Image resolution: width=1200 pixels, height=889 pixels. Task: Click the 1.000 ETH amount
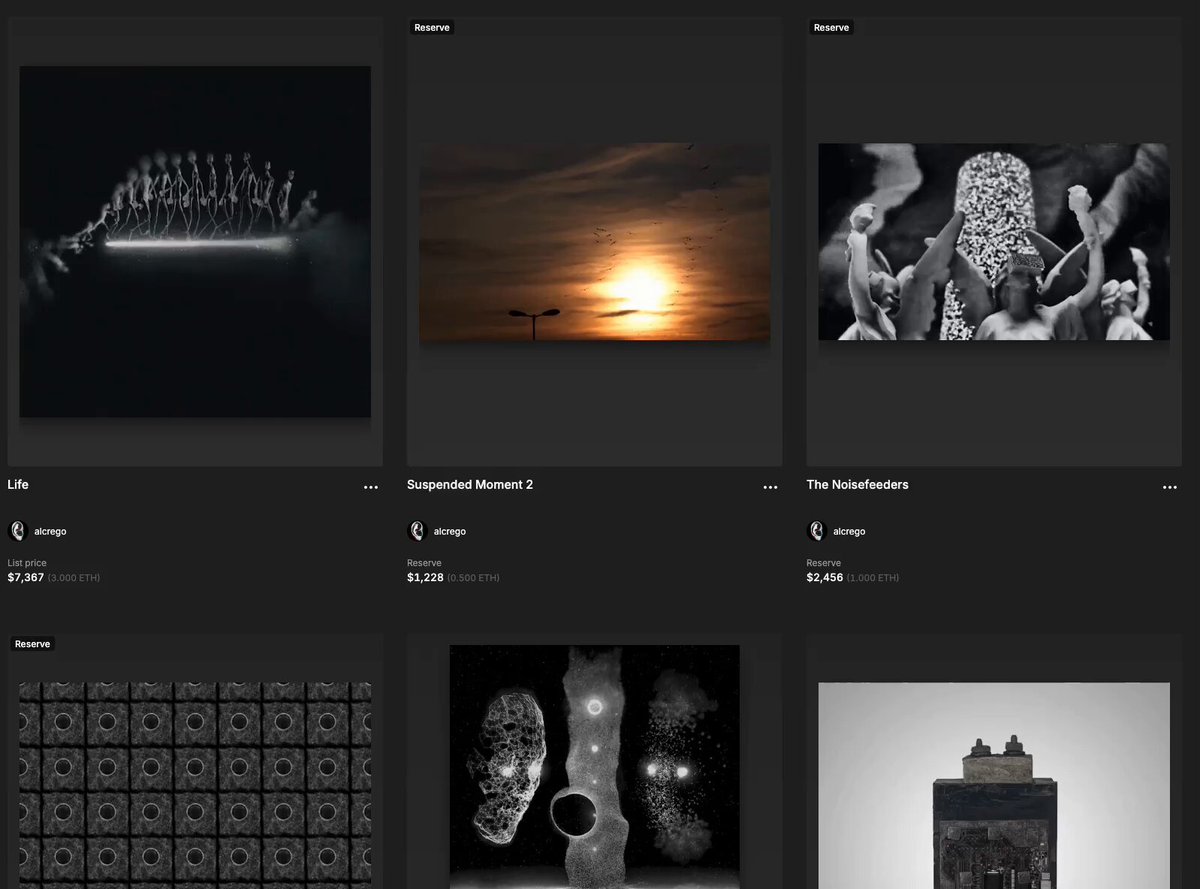(873, 578)
